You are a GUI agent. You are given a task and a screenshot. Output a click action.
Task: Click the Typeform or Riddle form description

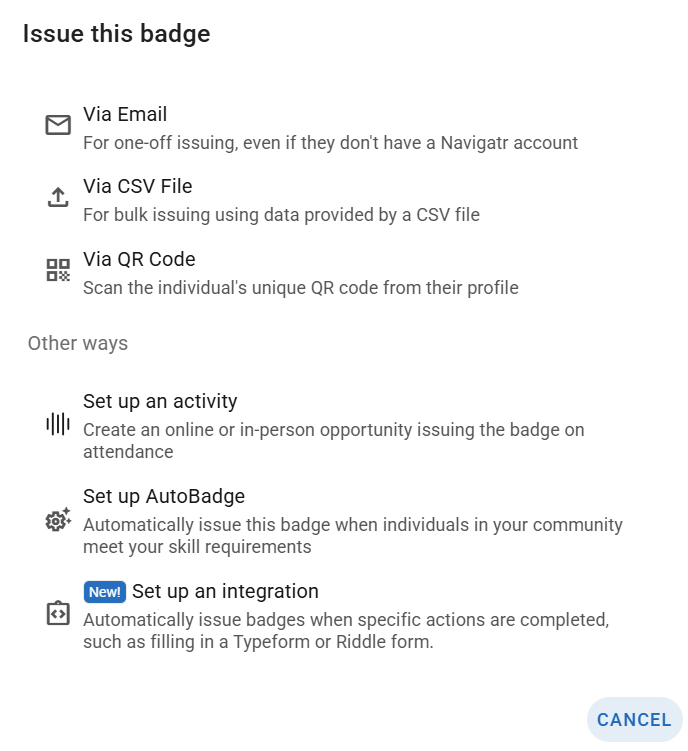click(346, 631)
